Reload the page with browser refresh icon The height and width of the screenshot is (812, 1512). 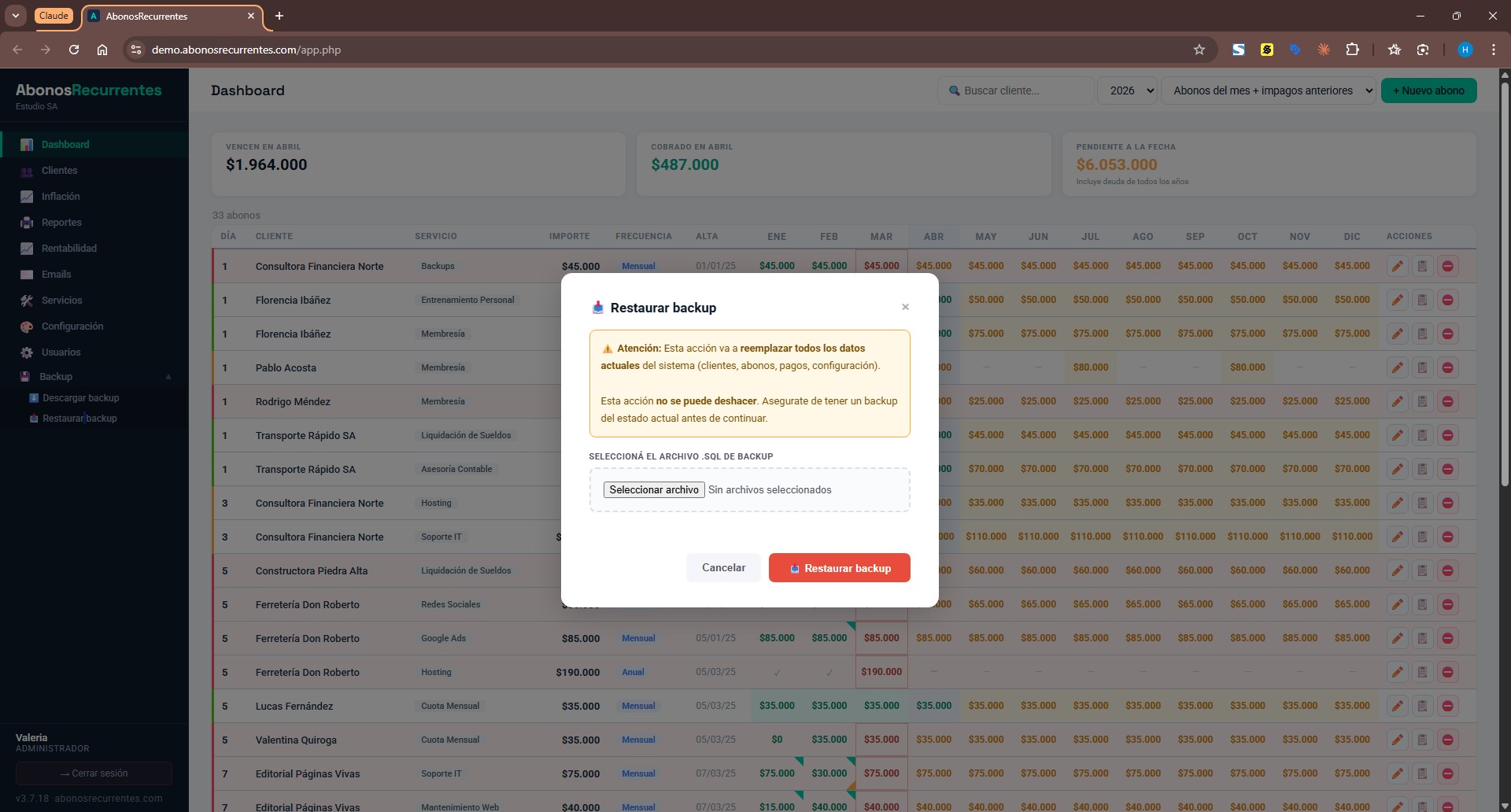(74, 50)
